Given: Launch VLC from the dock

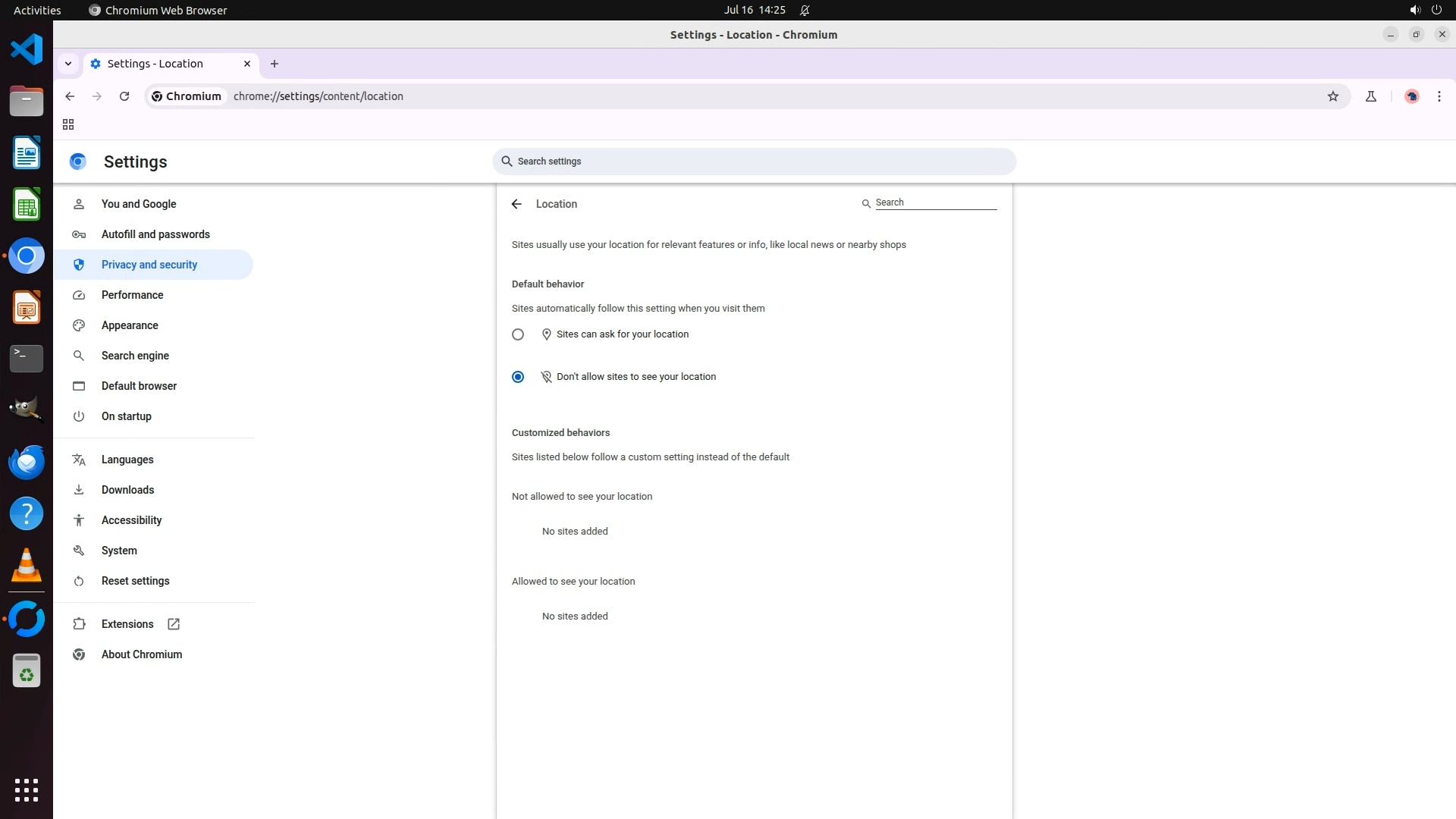Looking at the screenshot, I should tap(27, 566).
